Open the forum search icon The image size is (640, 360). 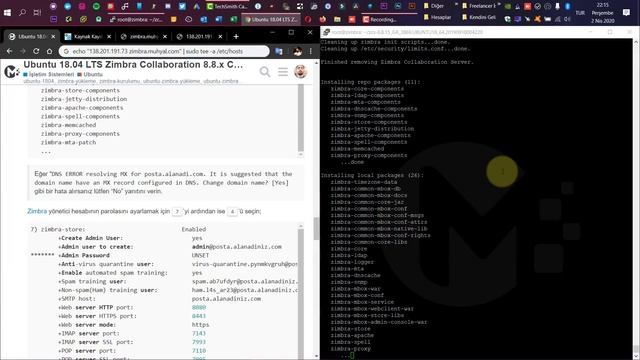pyautogui.click(x=265, y=72)
